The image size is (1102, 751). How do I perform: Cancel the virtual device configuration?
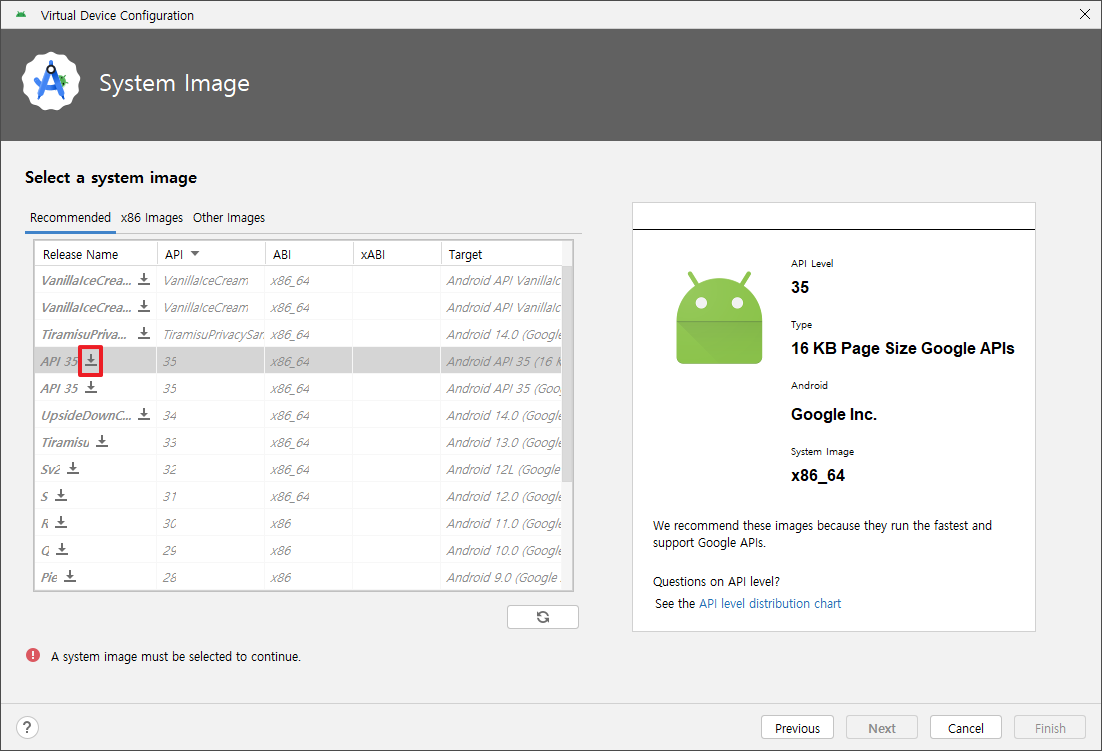click(966, 728)
